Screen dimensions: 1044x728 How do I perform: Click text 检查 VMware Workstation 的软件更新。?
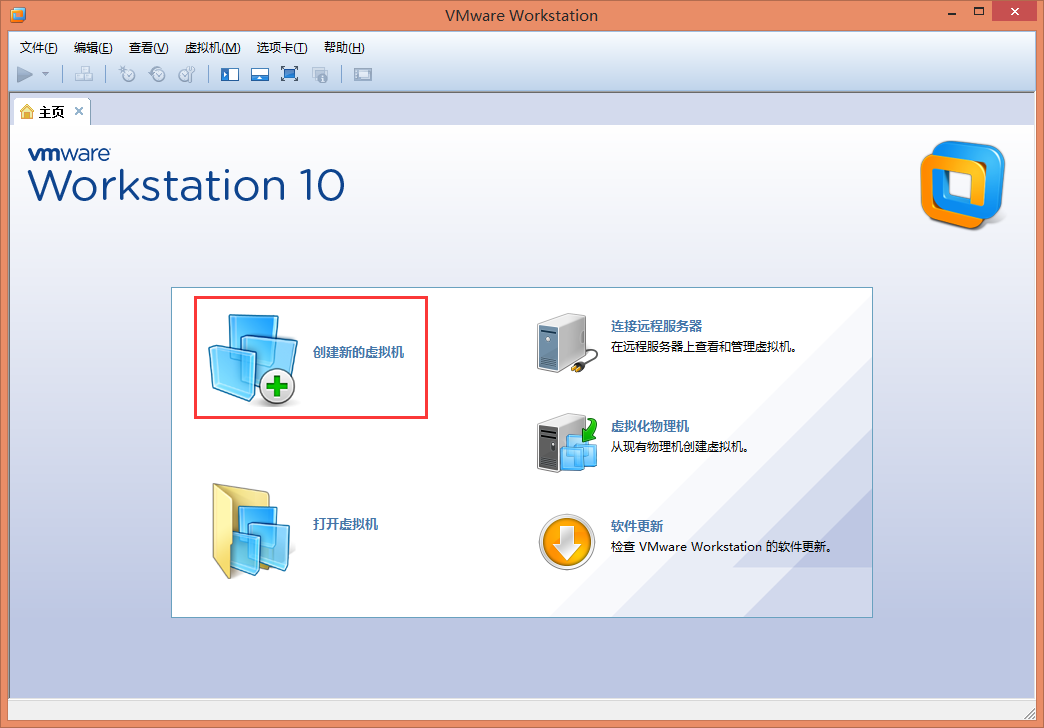point(721,547)
